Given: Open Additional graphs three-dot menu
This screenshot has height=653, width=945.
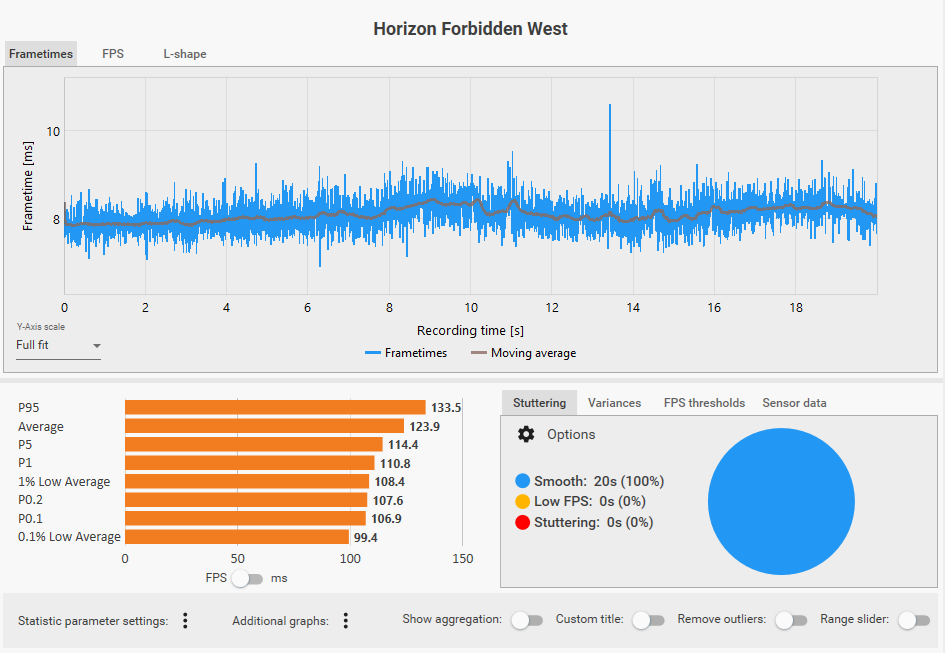Looking at the screenshot, I should (x=345, y=620).
